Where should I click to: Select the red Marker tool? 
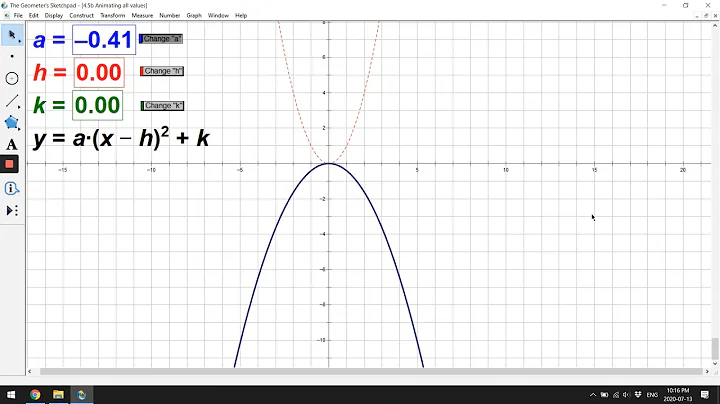pos(9,164)
